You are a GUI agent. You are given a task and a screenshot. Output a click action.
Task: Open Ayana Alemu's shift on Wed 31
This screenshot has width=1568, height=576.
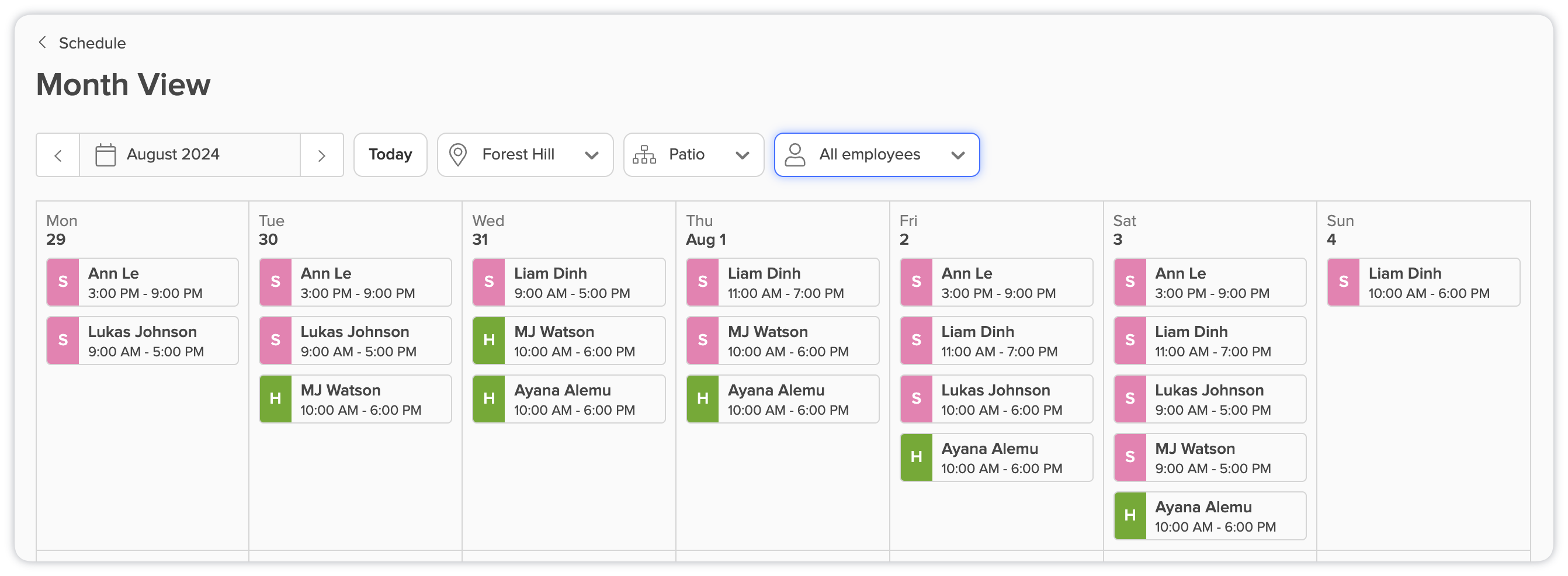pos(569,400)
